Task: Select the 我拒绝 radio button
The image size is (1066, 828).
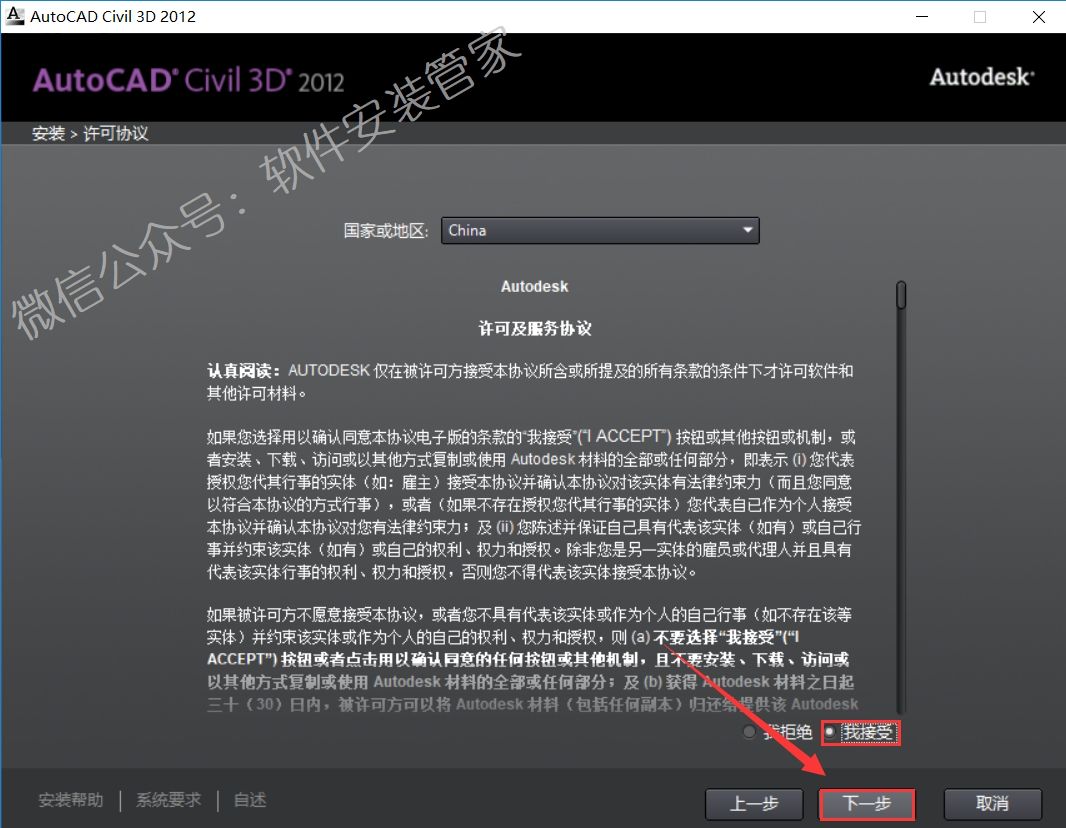Action: [x=750, y=733]
